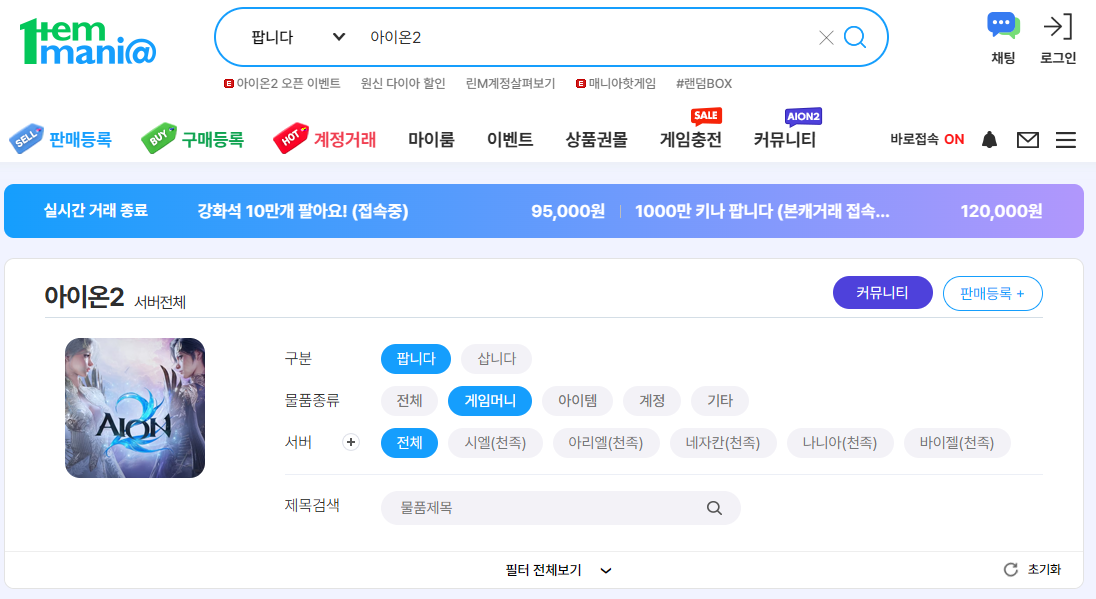The width and height of the screenshot is (1096, 599).
Task: Click the SALE badge above 게임충전
Action: point(706,115)
